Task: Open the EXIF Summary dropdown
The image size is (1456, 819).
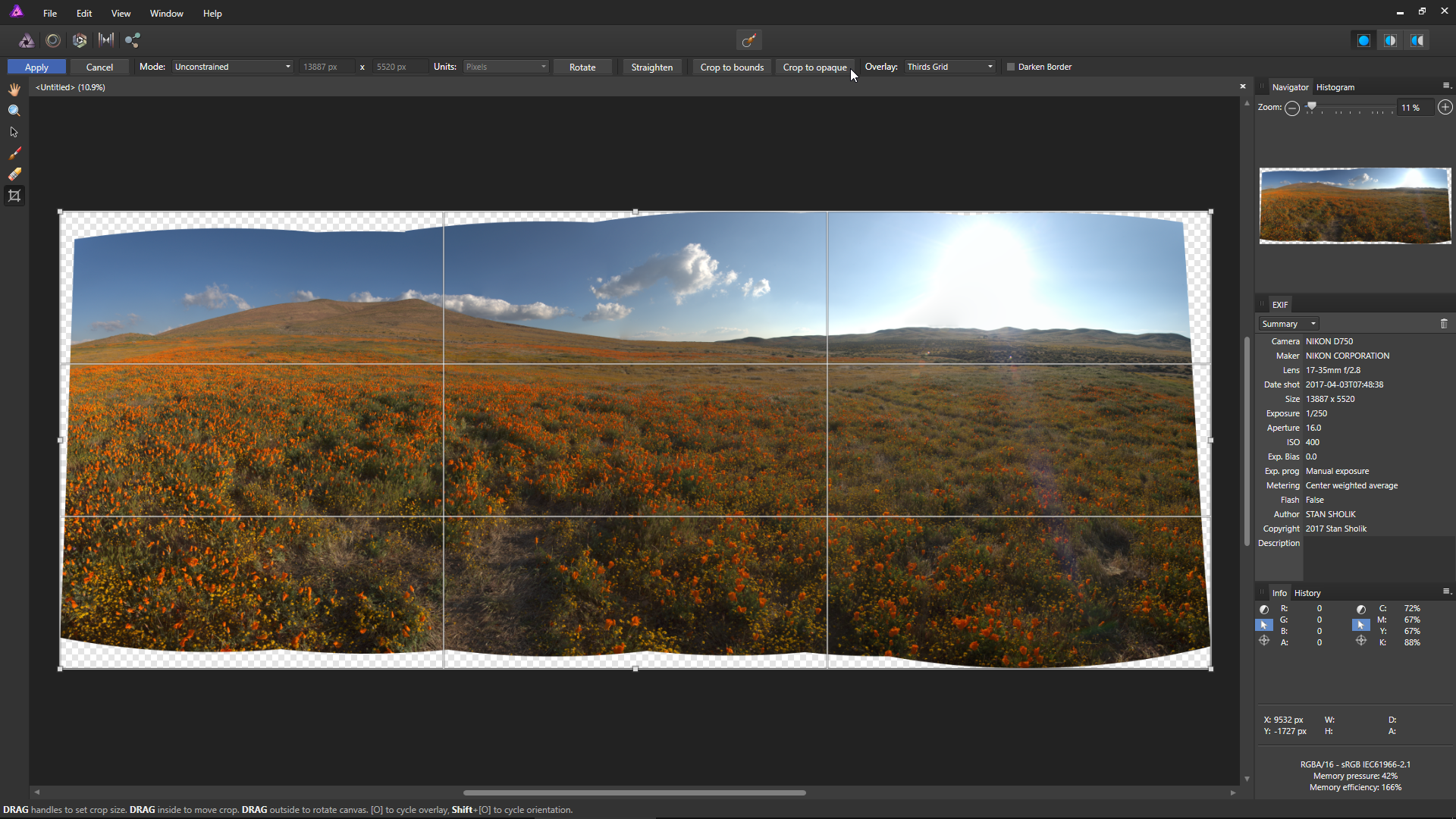Action: tap(1288, 324)
